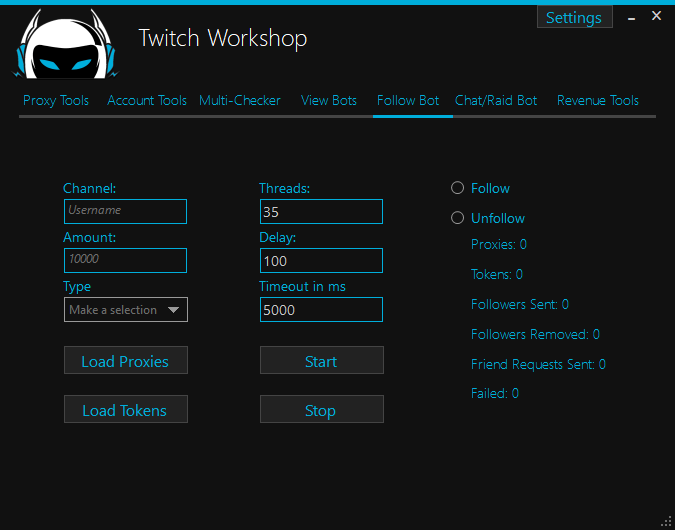The height and width of the screenshot is (530, 675).
Task: Start the follow bot
Action: (x=321, y=361)
